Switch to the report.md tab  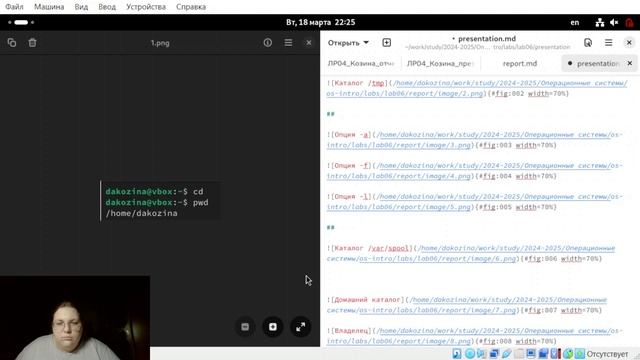click(520, 64)
